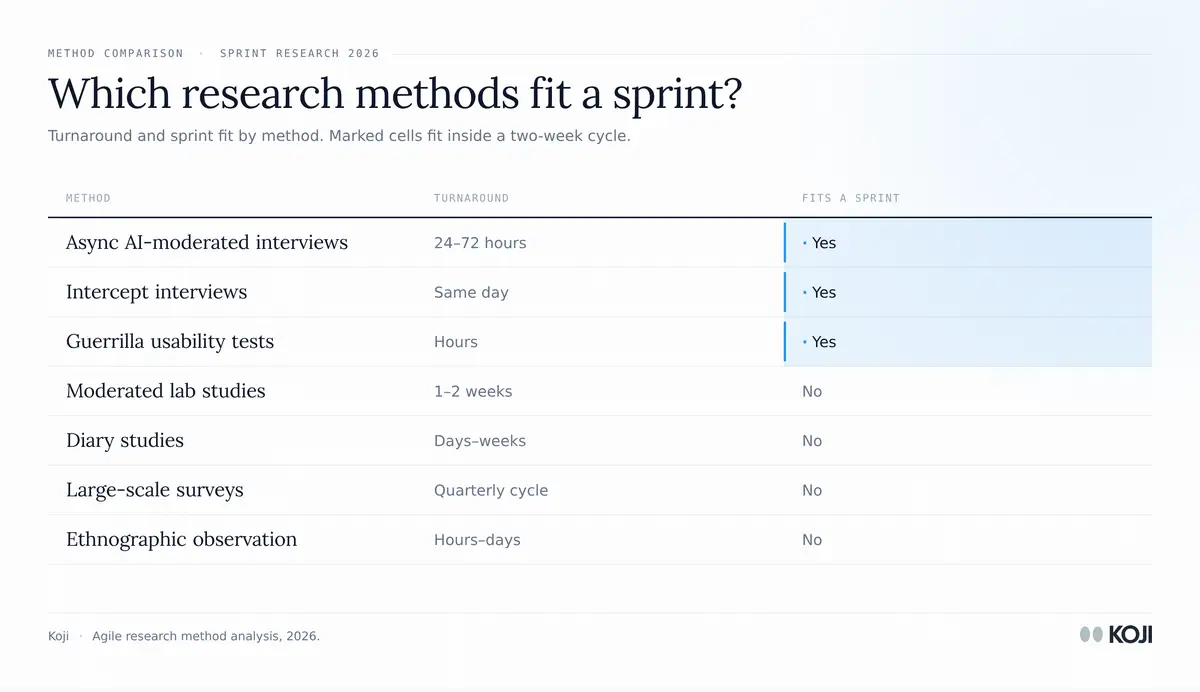Image resolution: width=1200 pixels, height=692 pixels.
Task: Click the 24–72 hours turnaround cell
Action: click(x=480, y=243)
